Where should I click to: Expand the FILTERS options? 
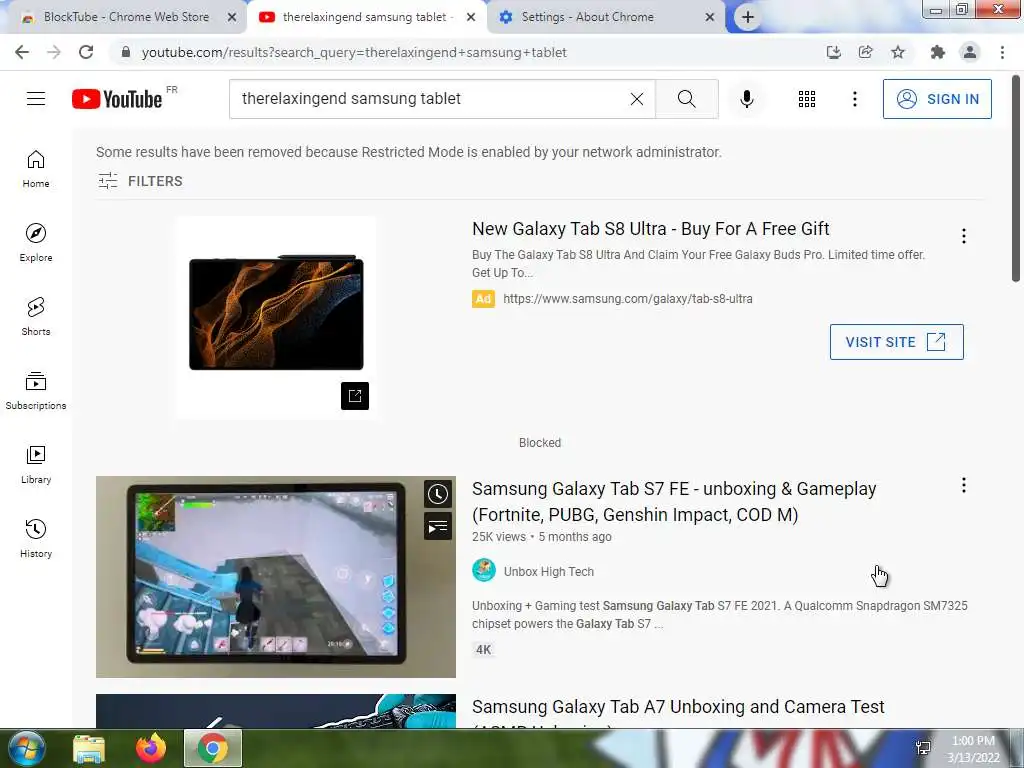pyautogui.click(x=140, y=181)
